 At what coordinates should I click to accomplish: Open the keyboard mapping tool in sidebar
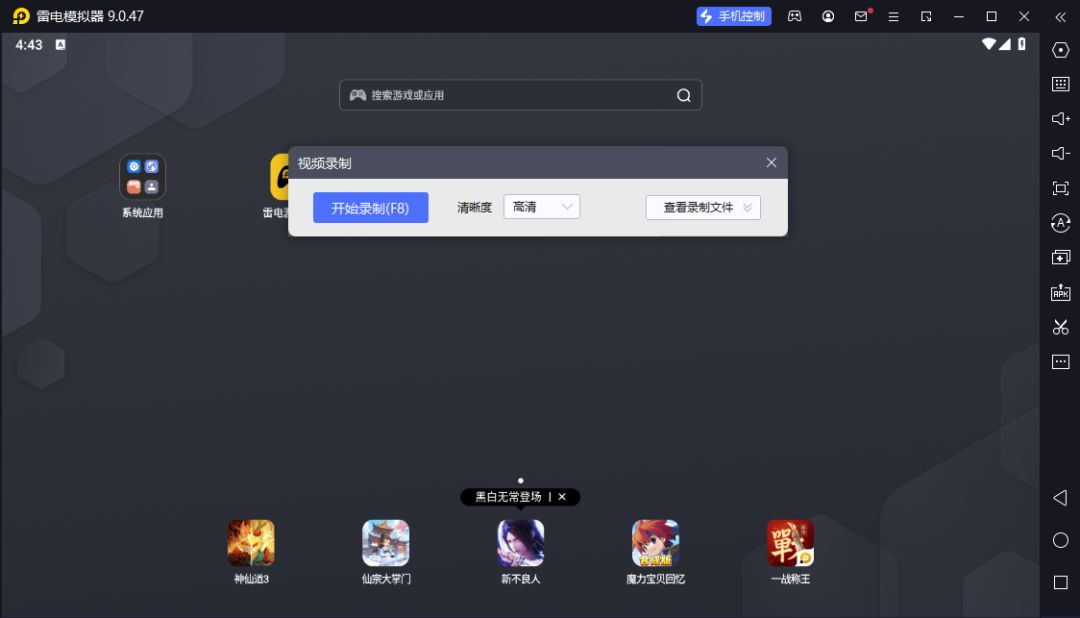[x=1060, y=84]
